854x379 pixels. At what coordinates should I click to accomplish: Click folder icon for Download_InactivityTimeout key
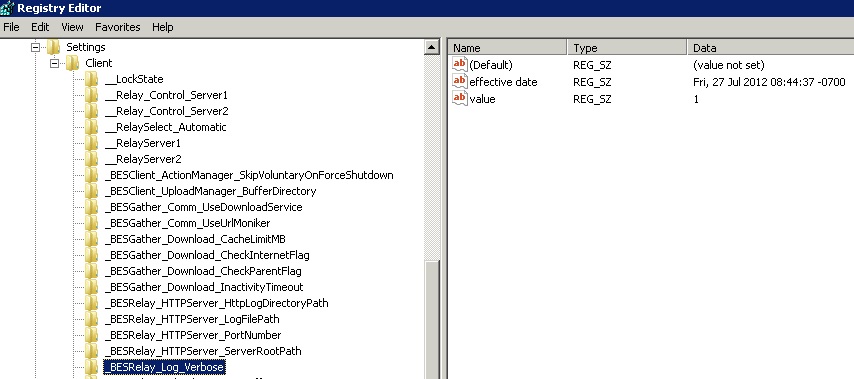(92, 287)
